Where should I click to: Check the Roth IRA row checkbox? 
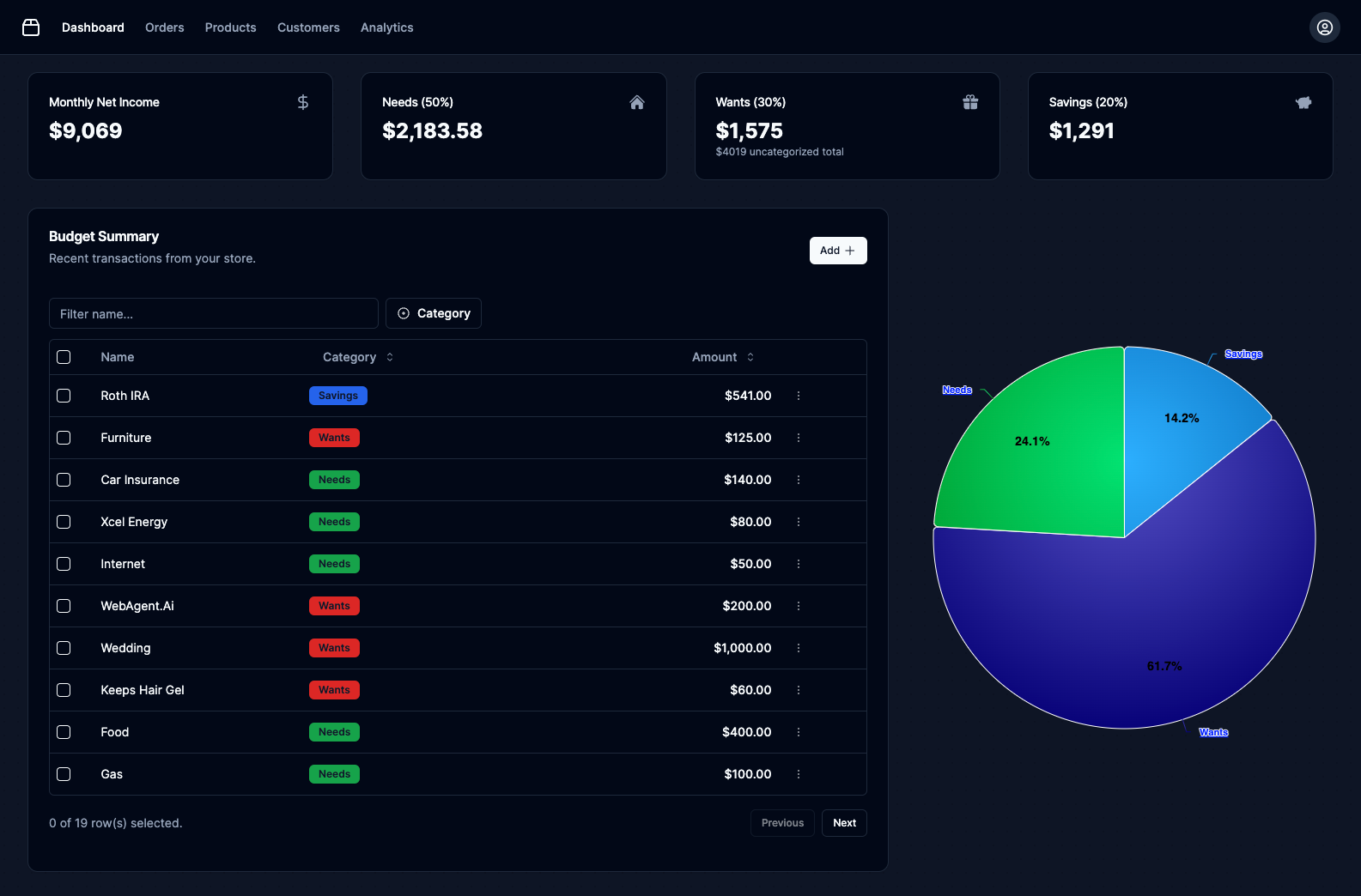click(x=64, y=396)
